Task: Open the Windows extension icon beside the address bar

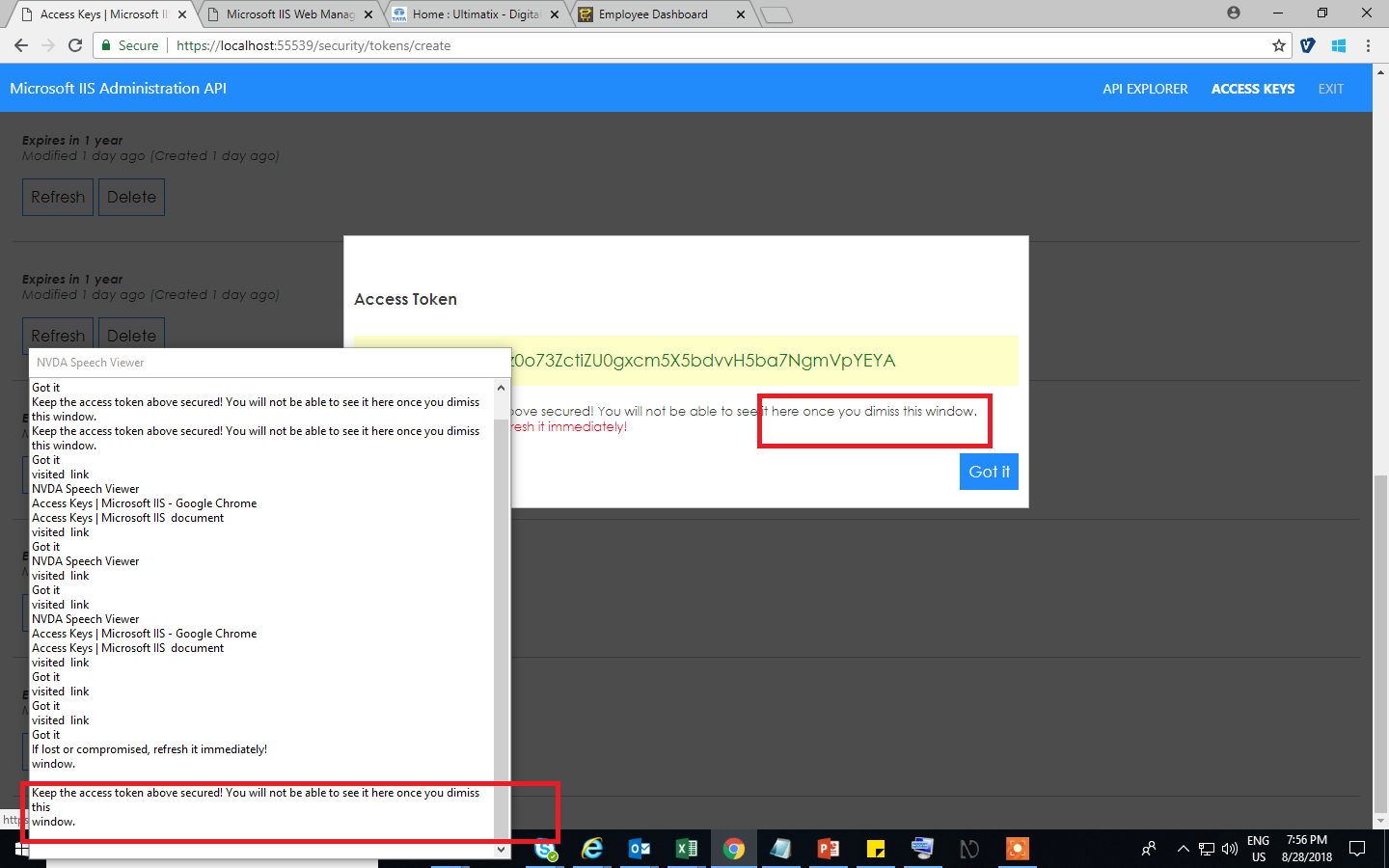Action: pyautogui.click(x=1338, y=45)
